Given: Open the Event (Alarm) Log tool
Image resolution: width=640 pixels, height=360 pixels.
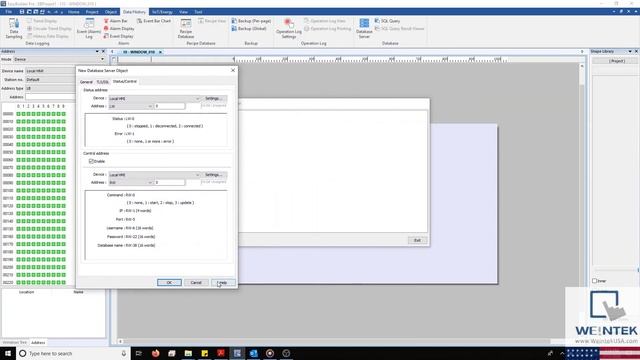Looking at the screenshot, I should click(x=89, y=29).
